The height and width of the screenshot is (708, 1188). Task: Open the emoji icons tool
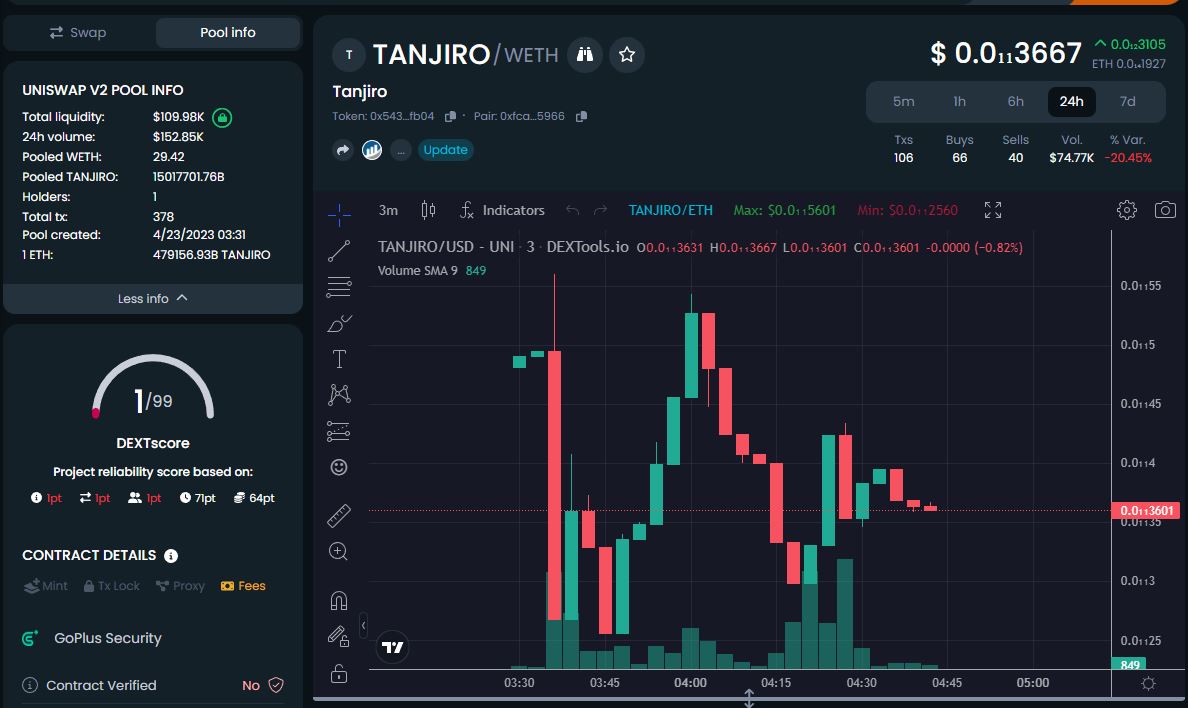pos(339,467)
